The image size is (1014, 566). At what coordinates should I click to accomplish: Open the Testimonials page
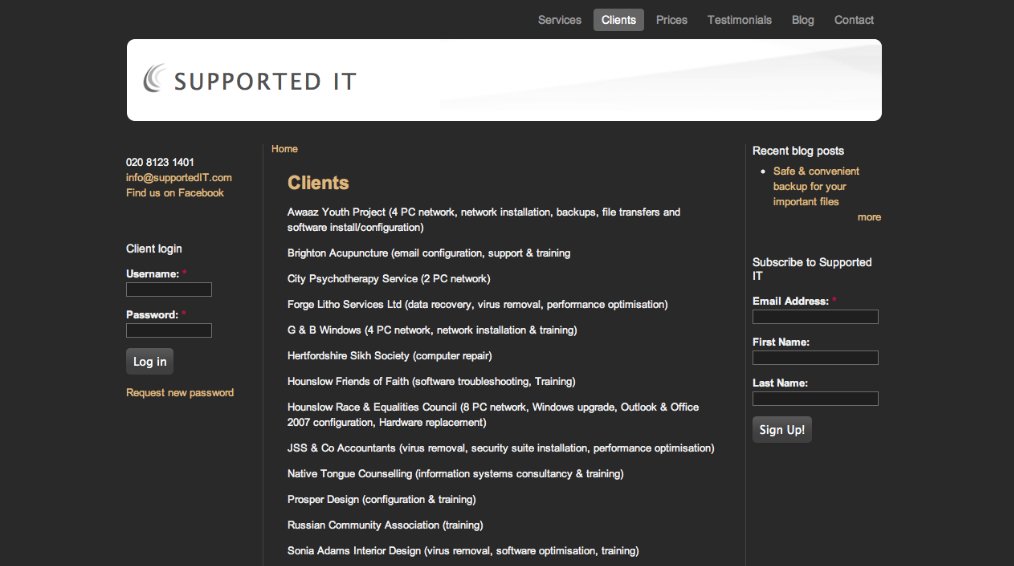[x=739, y=20]
